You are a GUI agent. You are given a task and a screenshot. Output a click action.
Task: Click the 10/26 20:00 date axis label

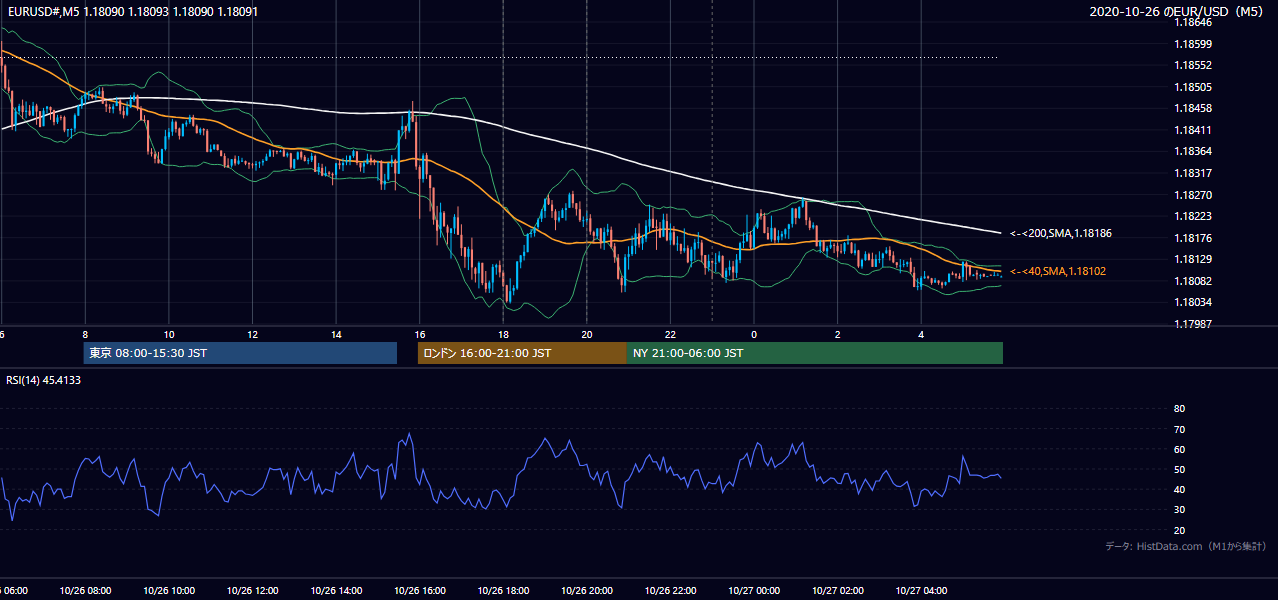pyautogui.click(x=587, y=591)
